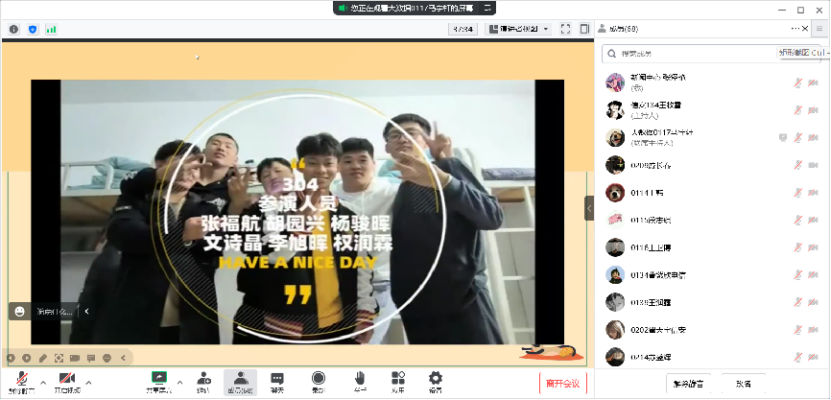Open the Apps grid icon
Screen dimensions: 831x400
(x=398, y=380)
